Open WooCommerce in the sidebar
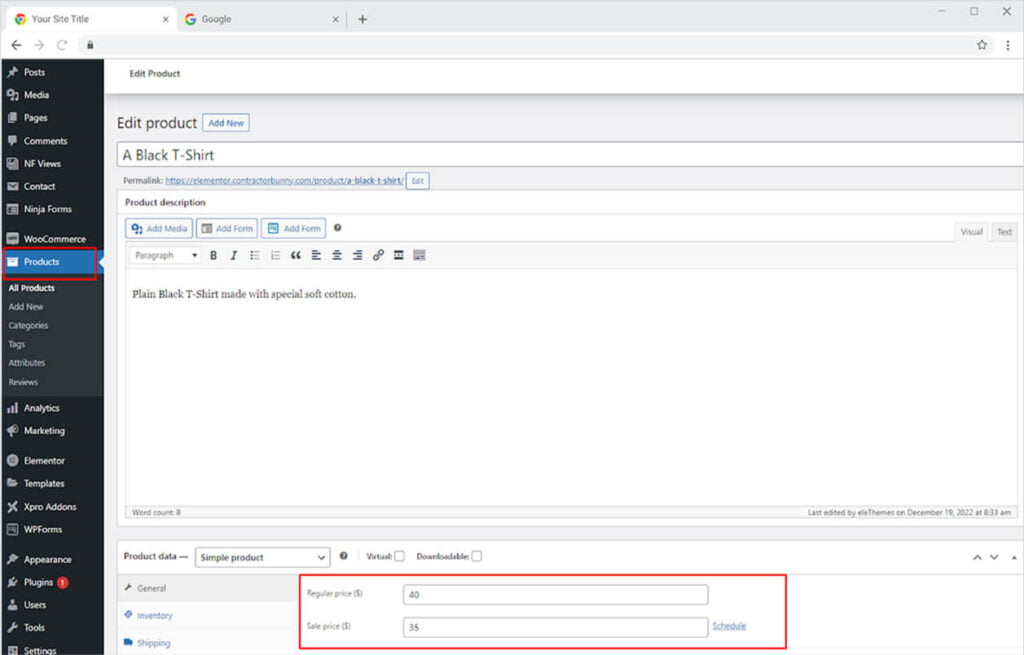1024x655 pixels. pyautogui.click(x=54, y=239)
